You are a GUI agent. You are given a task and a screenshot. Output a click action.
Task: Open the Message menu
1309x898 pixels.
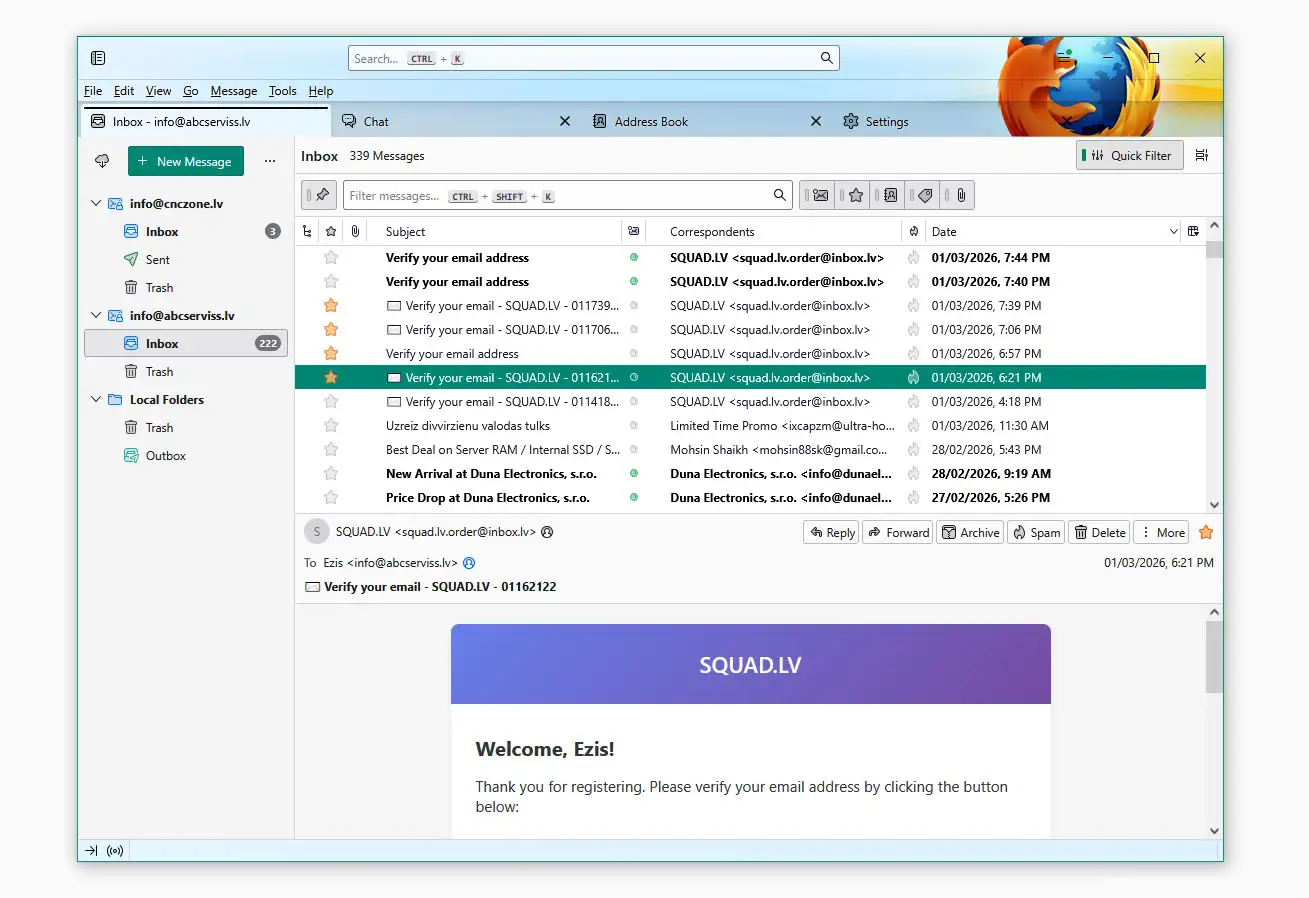(234, 90)
